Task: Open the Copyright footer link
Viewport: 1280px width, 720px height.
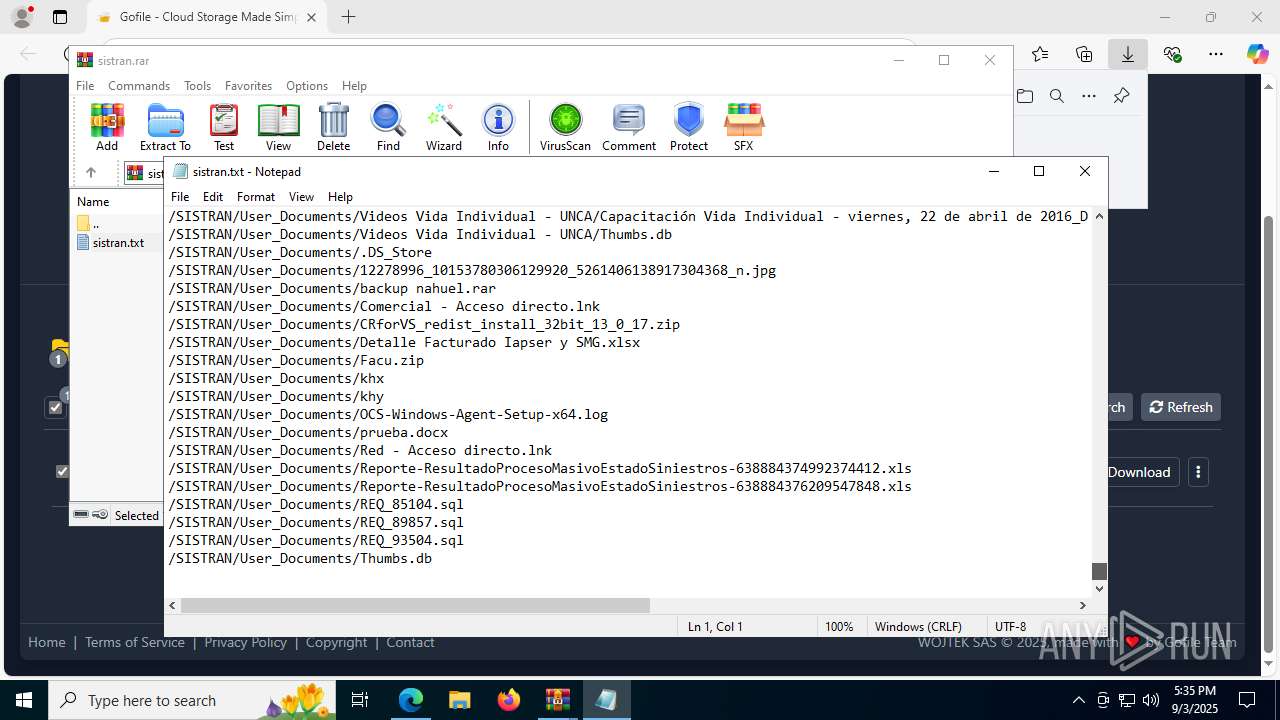Action: [337, 642]
